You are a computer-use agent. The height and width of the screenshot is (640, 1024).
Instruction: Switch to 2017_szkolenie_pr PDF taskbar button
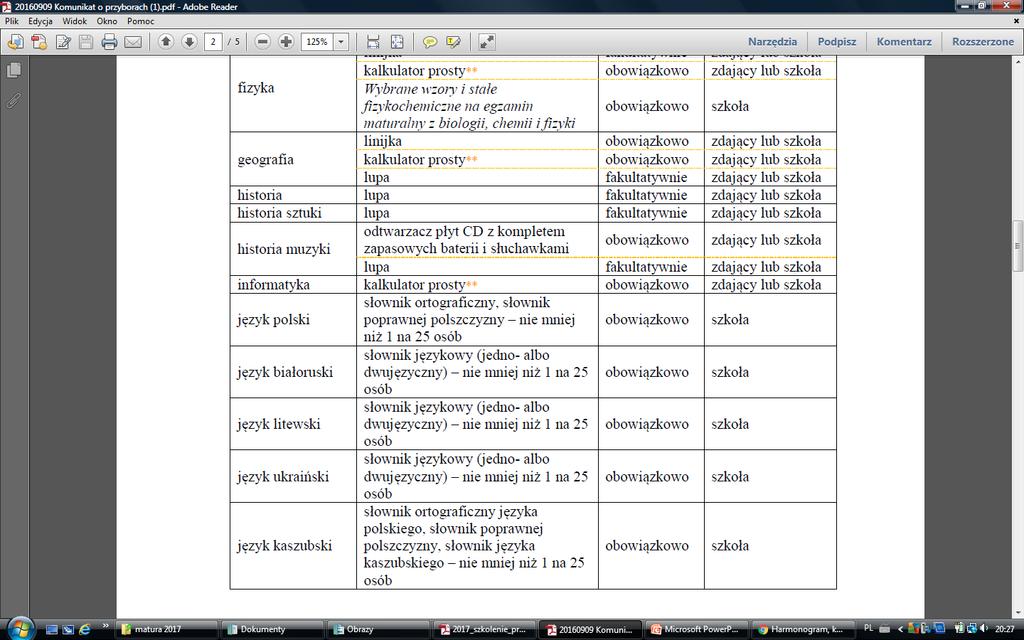(x=485, y=630)
